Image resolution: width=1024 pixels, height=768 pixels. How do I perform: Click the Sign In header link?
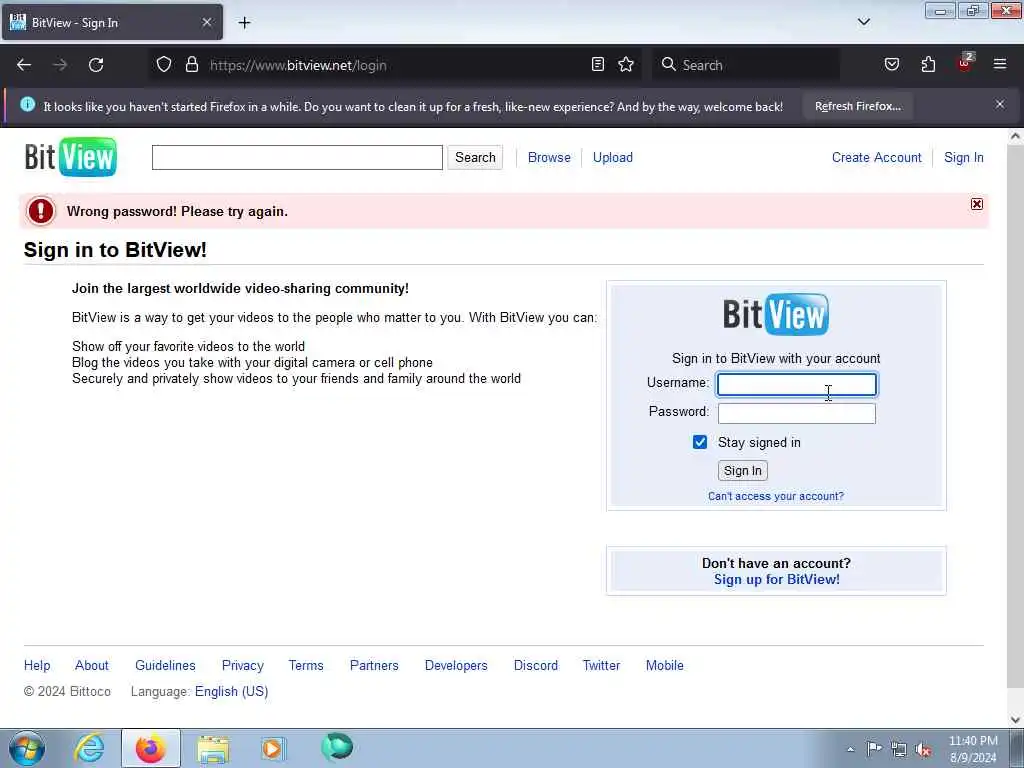963,157
